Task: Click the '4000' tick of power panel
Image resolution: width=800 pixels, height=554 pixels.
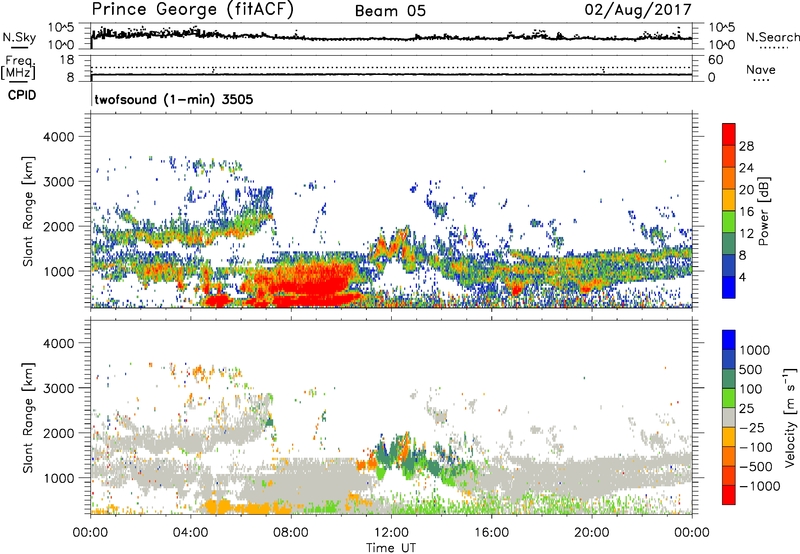Action: pyautogui.click(x=58, y=137)
